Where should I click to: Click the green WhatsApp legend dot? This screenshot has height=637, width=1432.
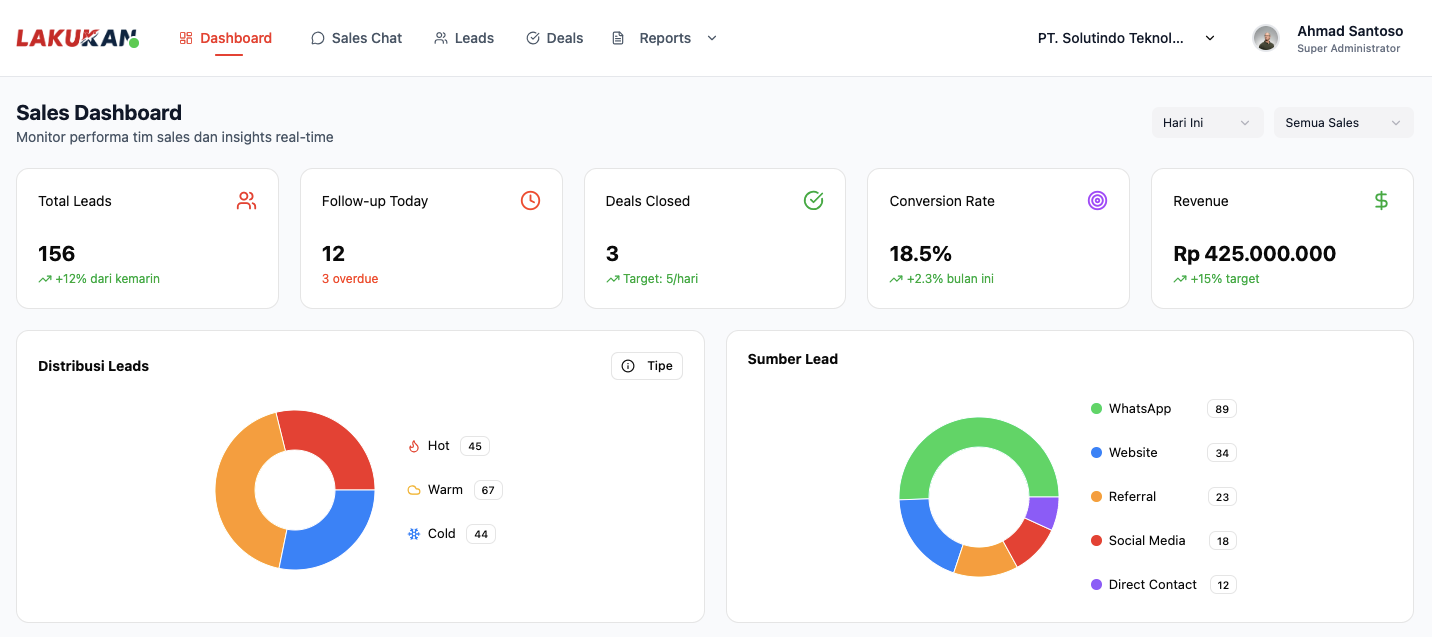tap(1097, 409)
